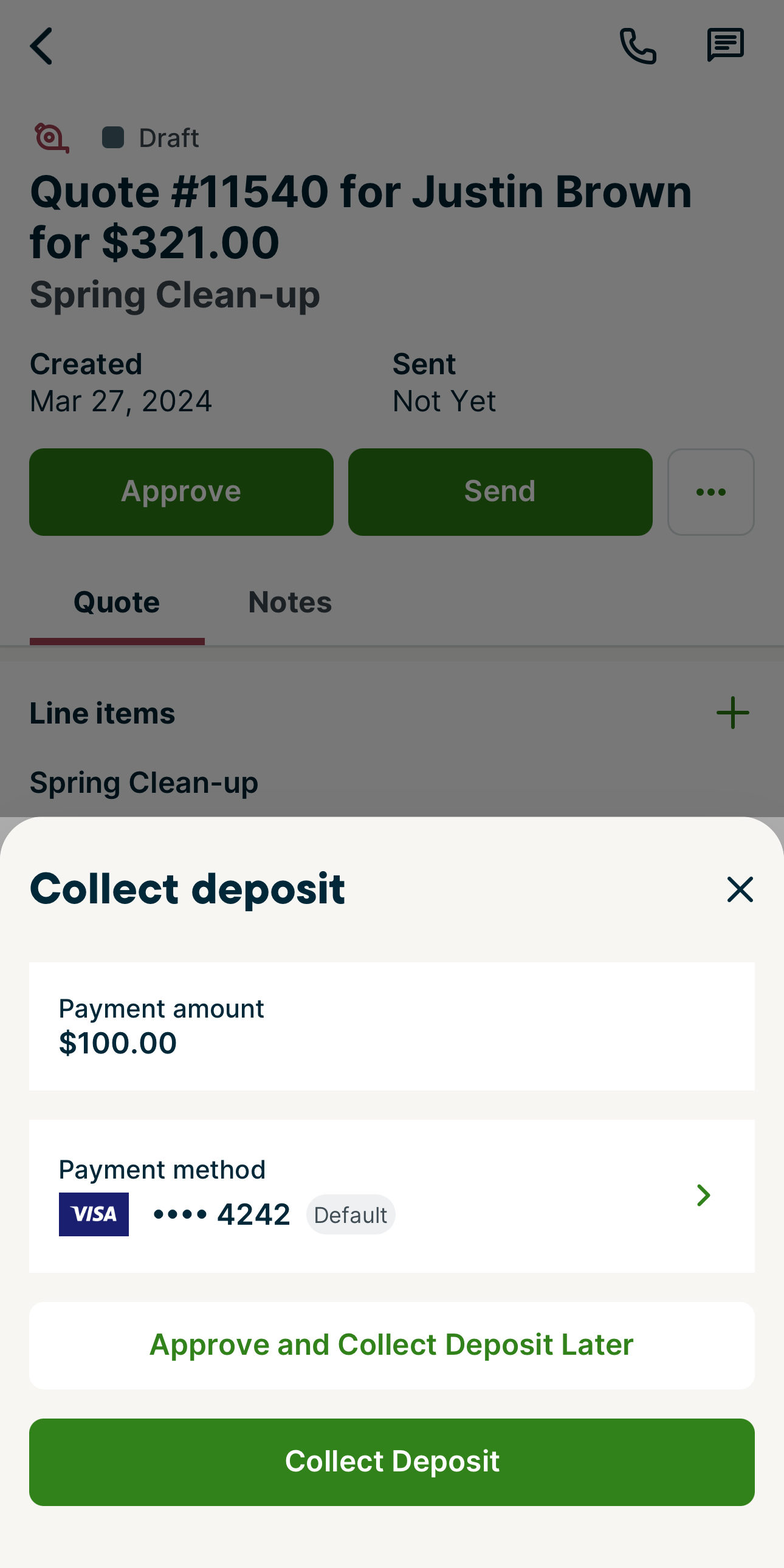784x1568 pixels.
Task: Open the Spring Clean-up line item
Action: 143,782
